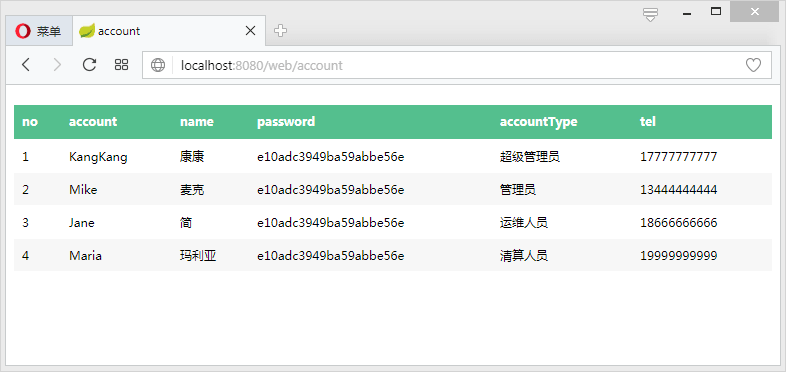Click account type 运维人员
The height and width of the screenshot is (372, 786).
coord(524,223)
